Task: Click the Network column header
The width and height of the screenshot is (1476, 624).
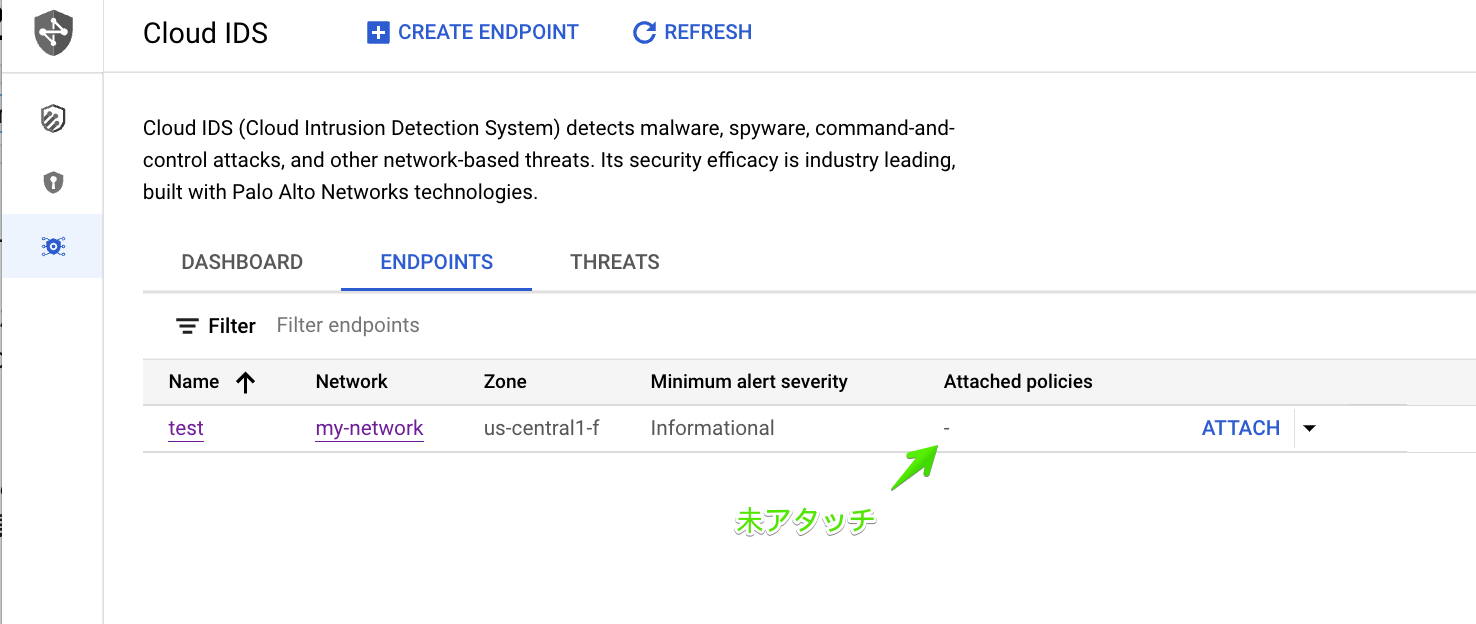Action: click(351, 382)
